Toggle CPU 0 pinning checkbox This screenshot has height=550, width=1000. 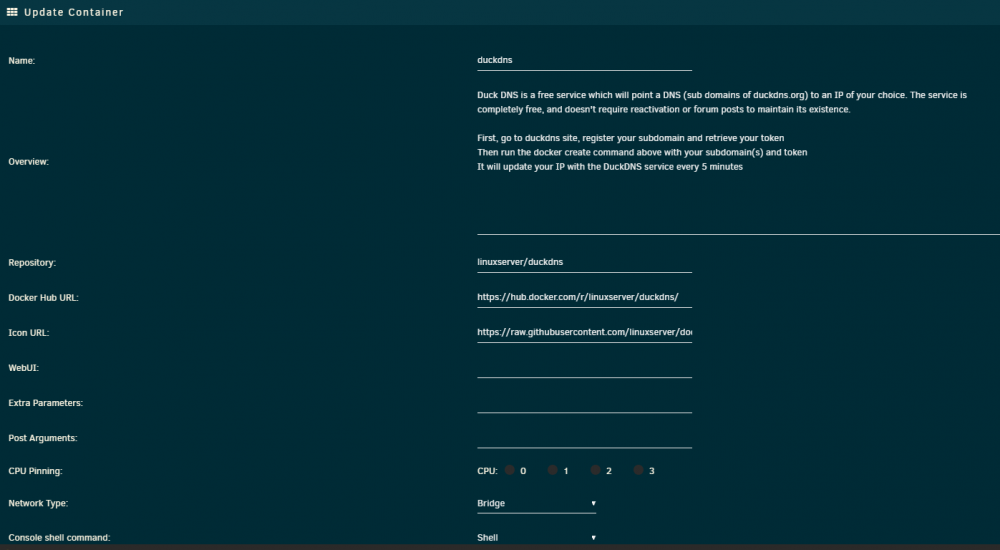[x=510, y=470]
